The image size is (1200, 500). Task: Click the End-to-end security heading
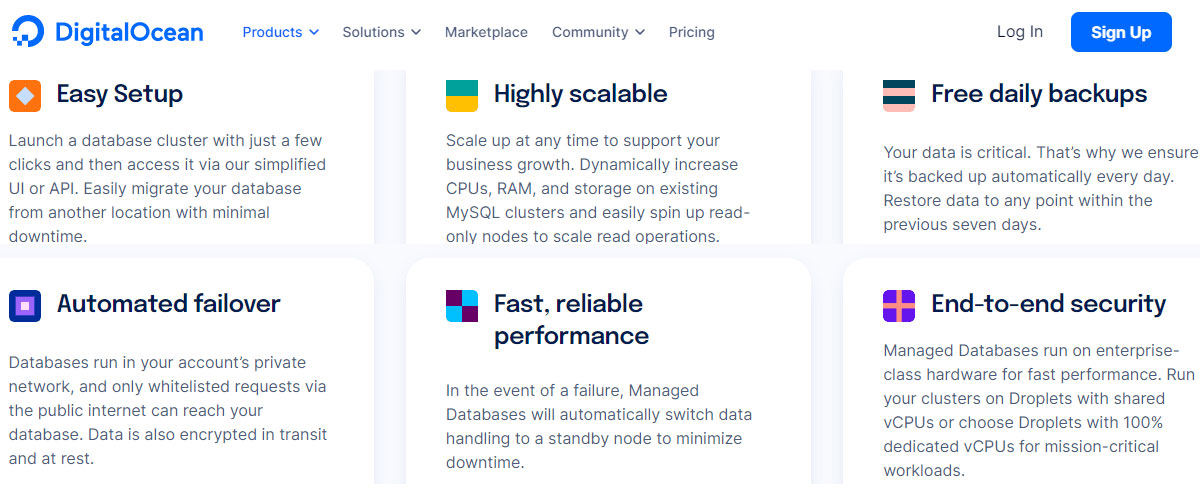1049,303
